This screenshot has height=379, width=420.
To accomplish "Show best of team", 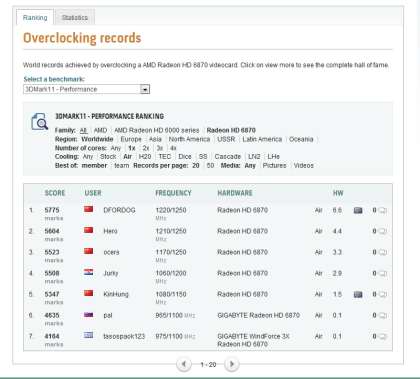I will tap(121, 166).
